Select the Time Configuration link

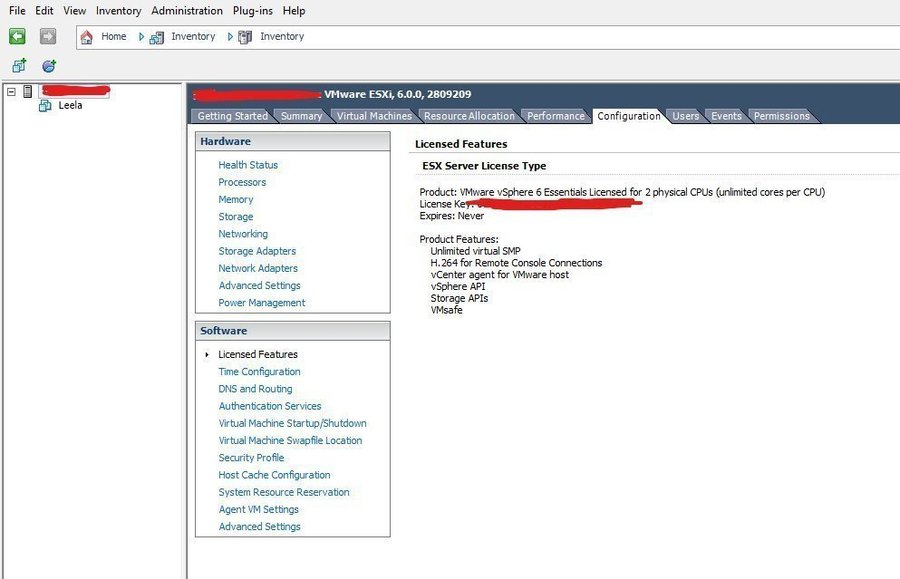259,372
